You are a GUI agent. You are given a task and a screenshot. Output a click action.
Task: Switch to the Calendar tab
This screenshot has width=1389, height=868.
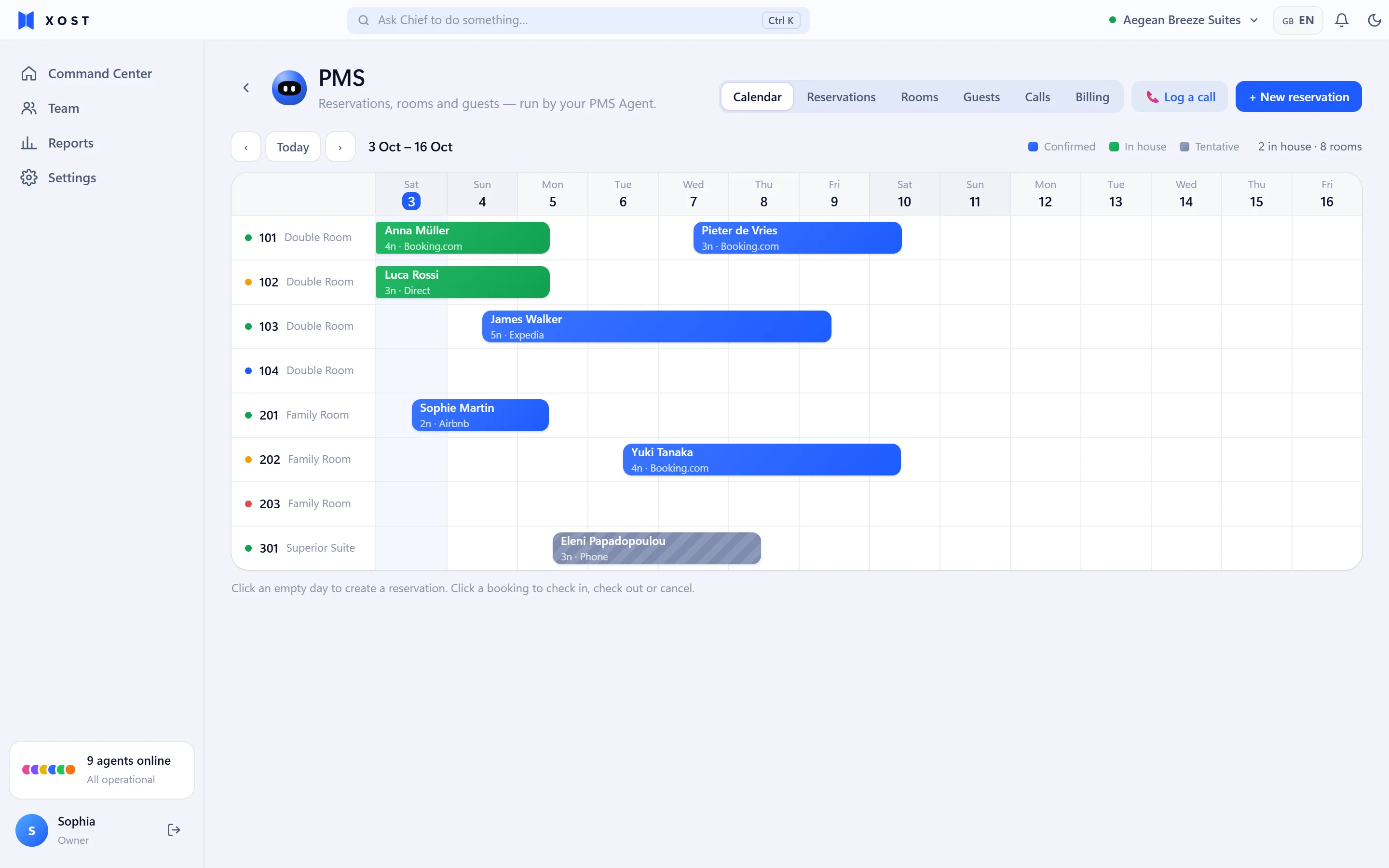[x=757, y=96]
